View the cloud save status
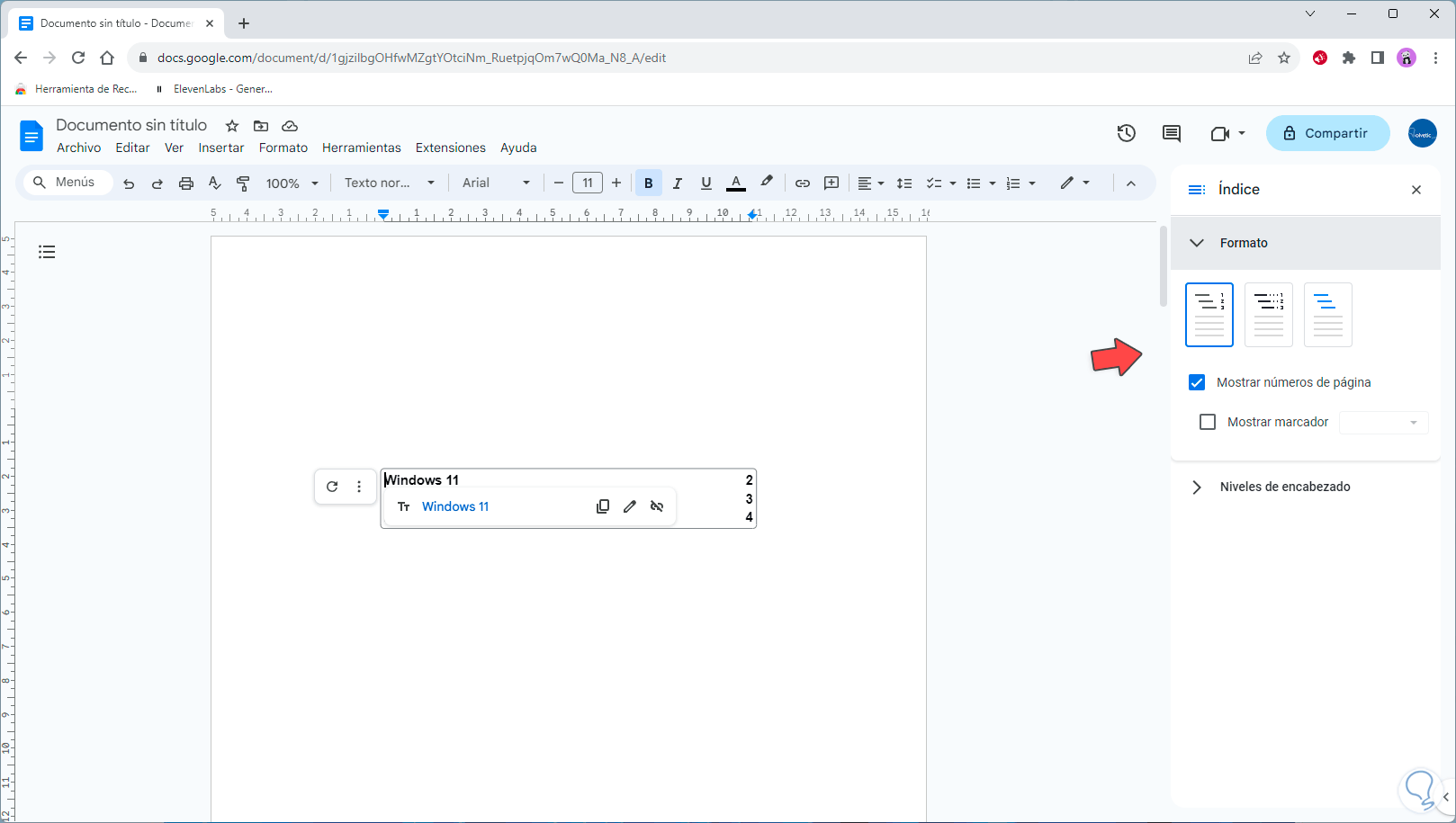Image resolution: width=1456 pixels, height=823 pixels. [290, 126]
